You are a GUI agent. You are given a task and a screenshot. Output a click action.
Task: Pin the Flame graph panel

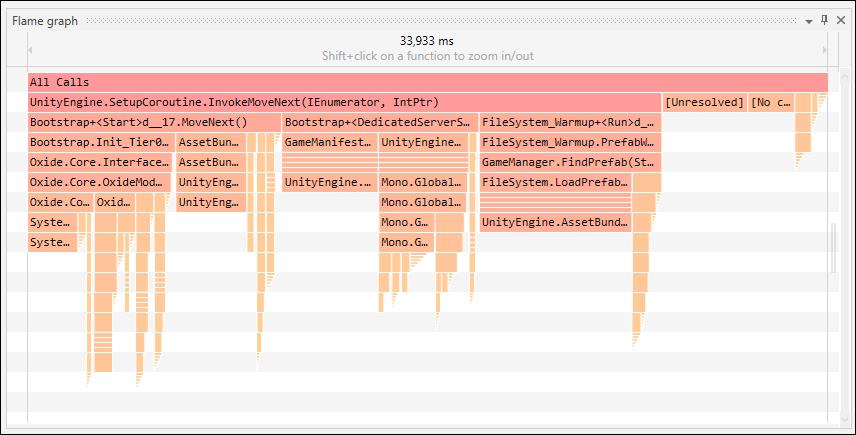click(x=824, y=20)
